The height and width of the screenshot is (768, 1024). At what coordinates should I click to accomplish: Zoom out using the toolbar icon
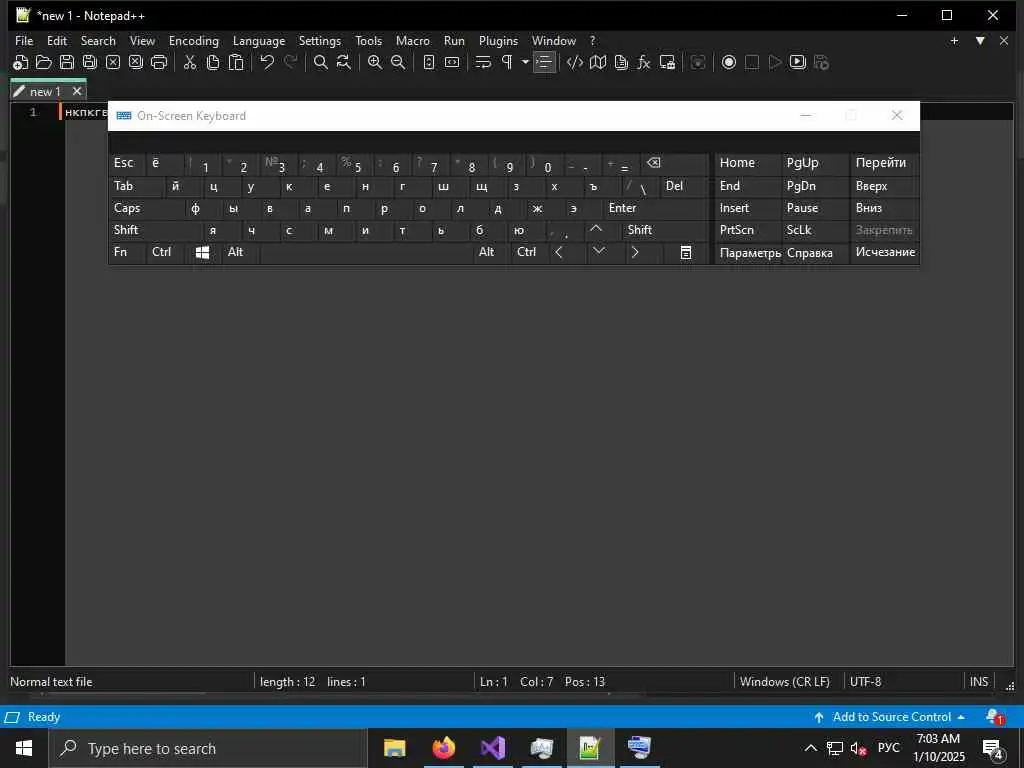coord(398,63)
